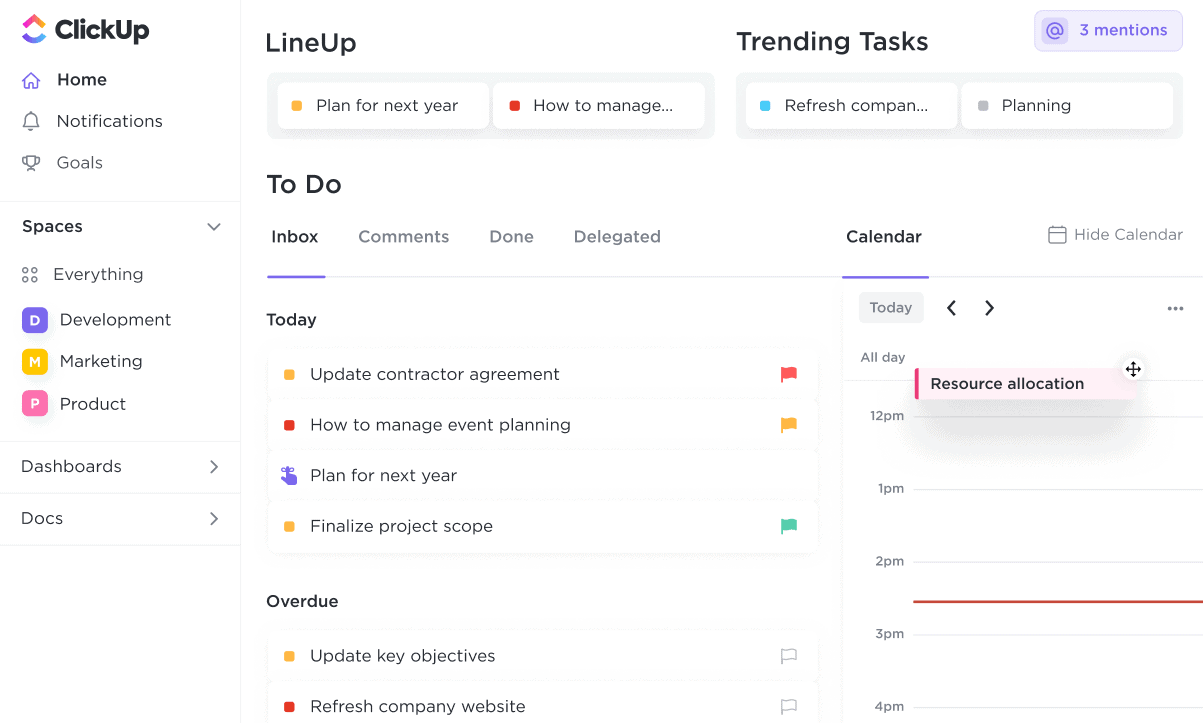Toggle empty flag on Update key objectives
1203x723 pixels.
(x=789, y=656)
